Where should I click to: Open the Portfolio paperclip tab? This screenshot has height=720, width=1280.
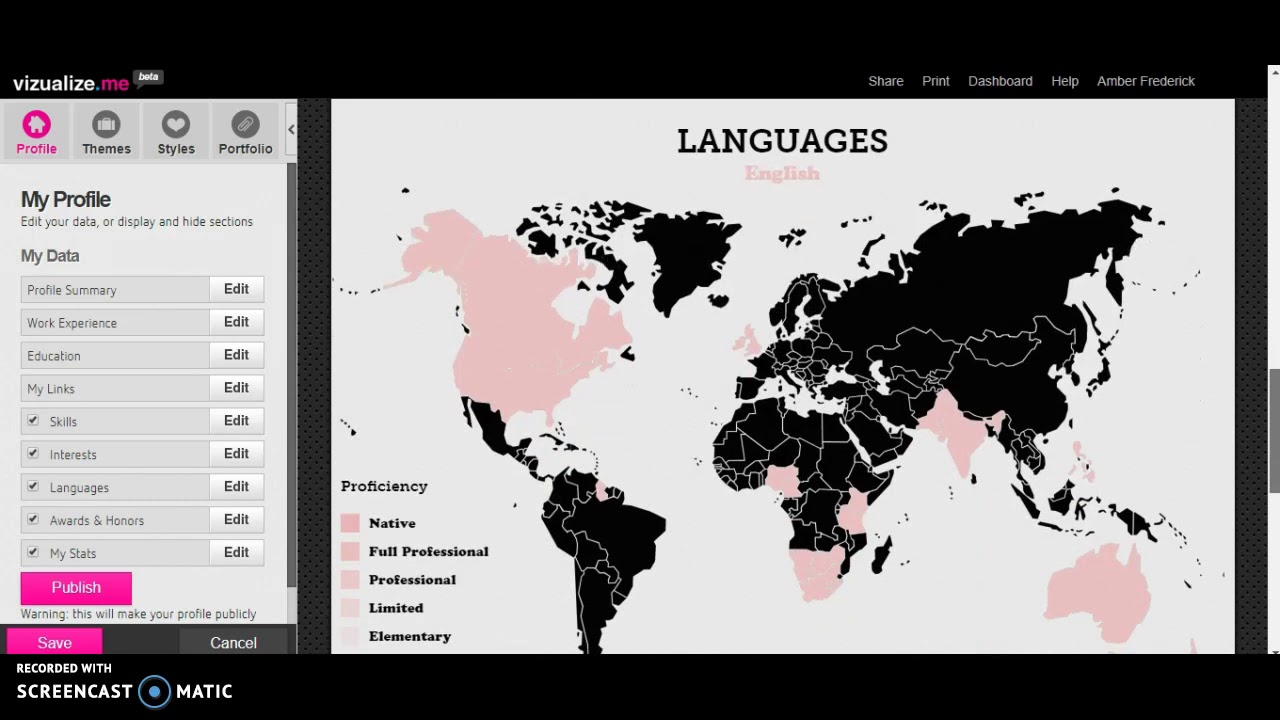coord(245,131)
